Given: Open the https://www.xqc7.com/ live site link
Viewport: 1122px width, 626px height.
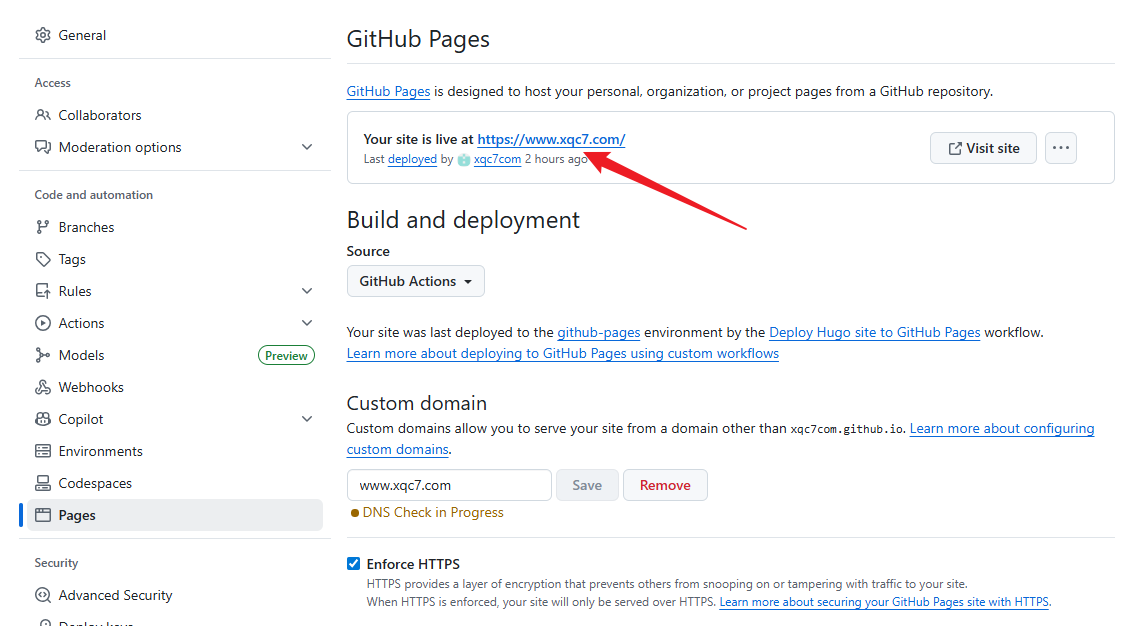Looking at the screenshot, I should [x=551, y=140].
